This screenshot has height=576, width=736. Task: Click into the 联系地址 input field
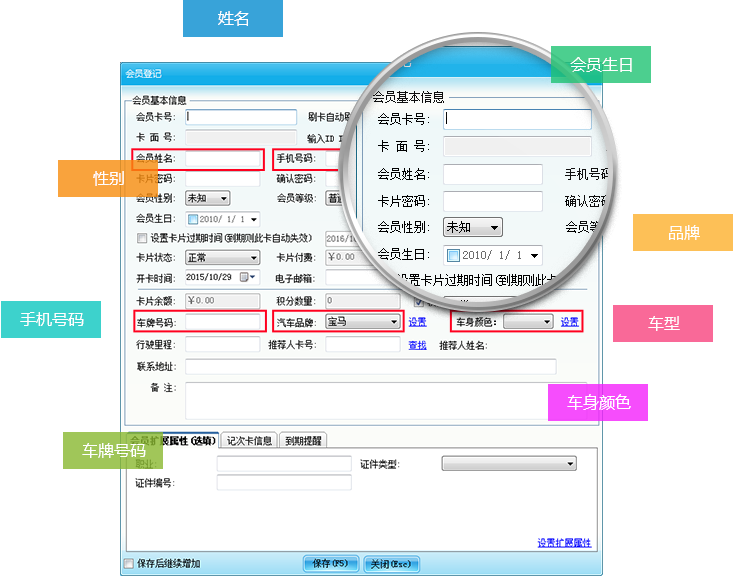point(371,367)
